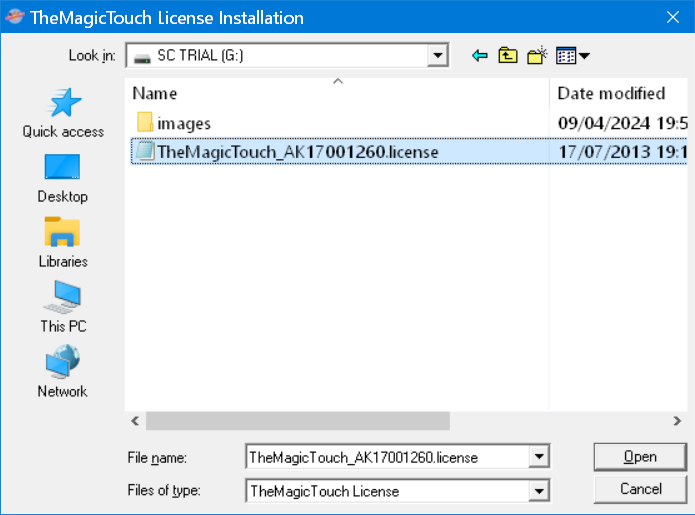Close the License Installation dialog
Image resolution: width=695 pixels, height=515 pixels.
point(673,17)
